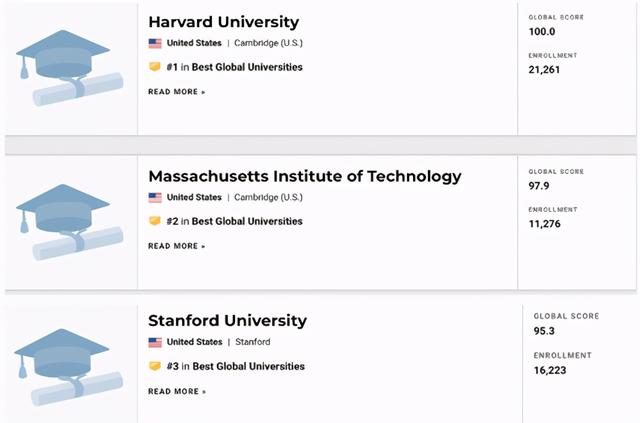Click Stanford's #3 in Best Global Universities

pos(234,366)
